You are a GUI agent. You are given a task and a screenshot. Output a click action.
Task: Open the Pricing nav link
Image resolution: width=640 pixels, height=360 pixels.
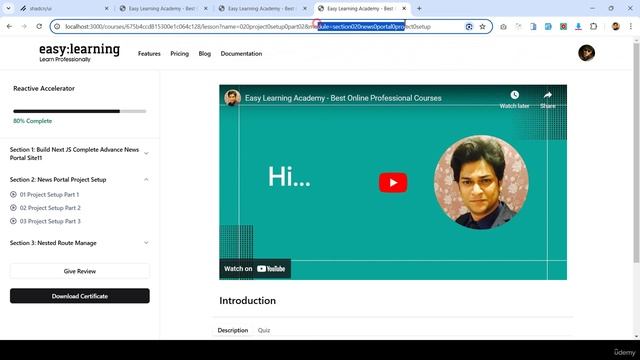180,53
